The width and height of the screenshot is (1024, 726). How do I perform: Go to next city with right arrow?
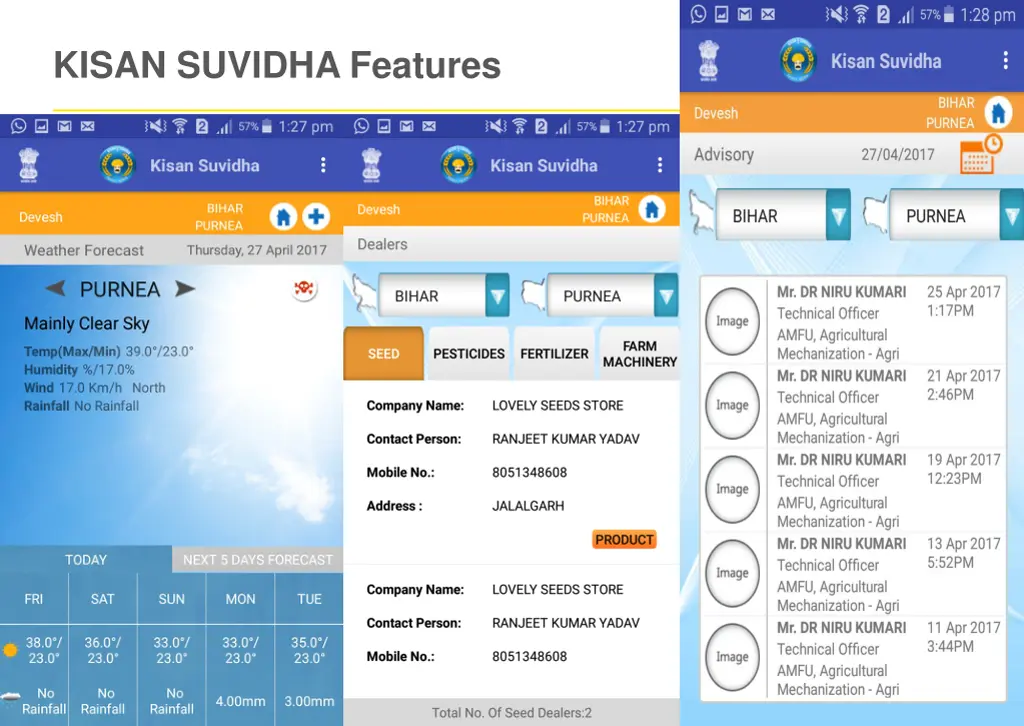coord(184,289)
